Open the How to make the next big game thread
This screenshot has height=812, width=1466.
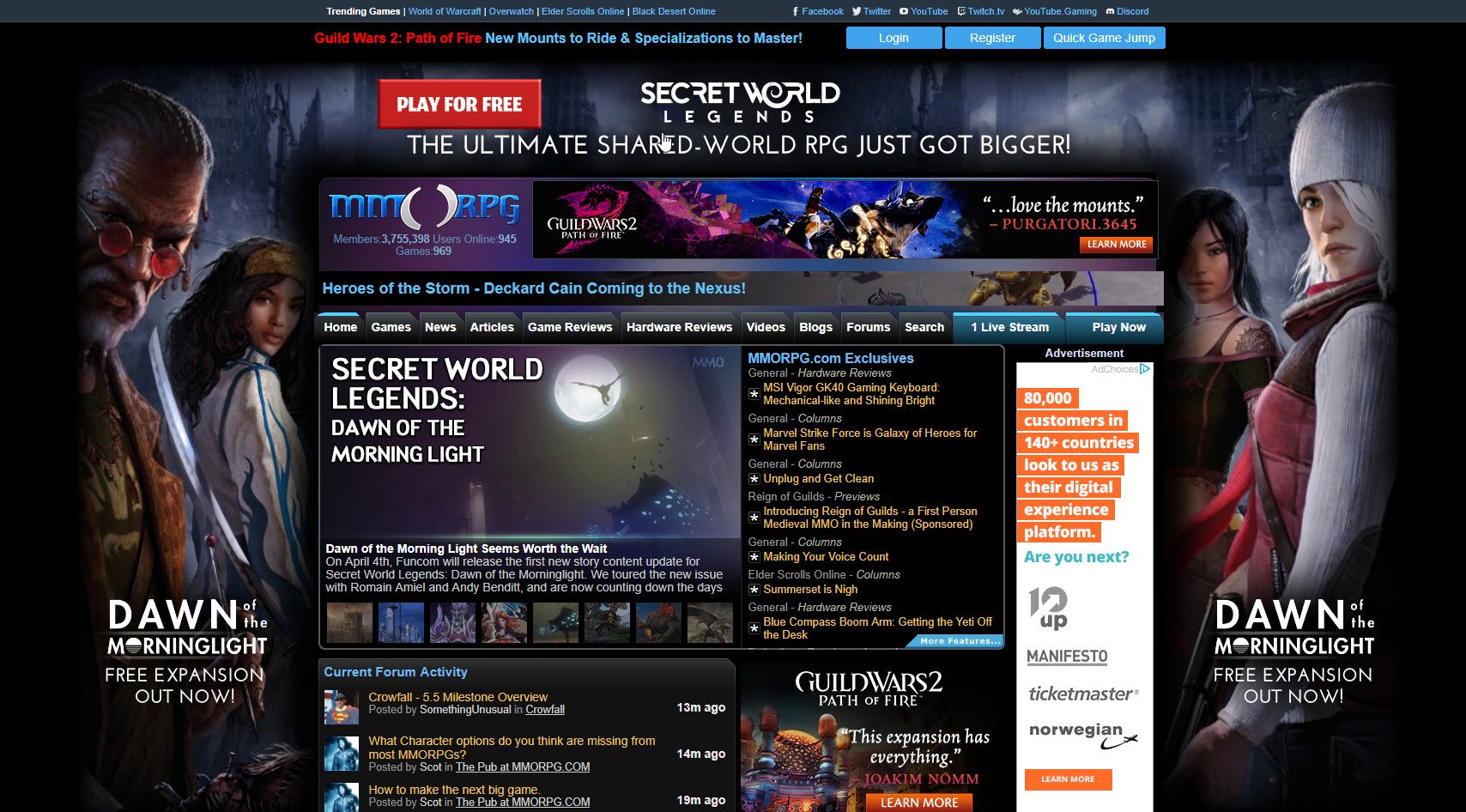point(454,790)
